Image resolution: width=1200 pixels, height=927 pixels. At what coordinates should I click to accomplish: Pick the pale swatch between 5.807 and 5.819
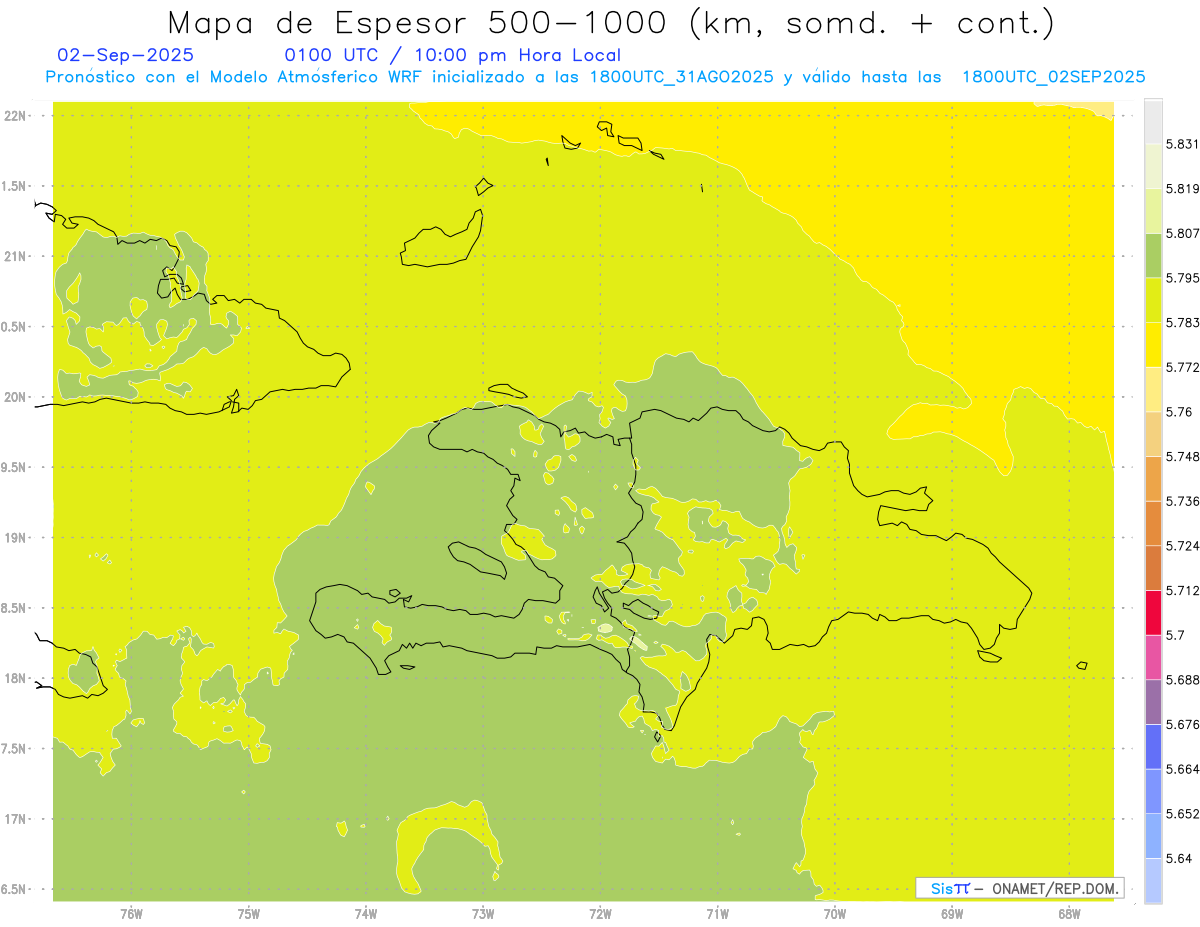[x=1153, y=210]
